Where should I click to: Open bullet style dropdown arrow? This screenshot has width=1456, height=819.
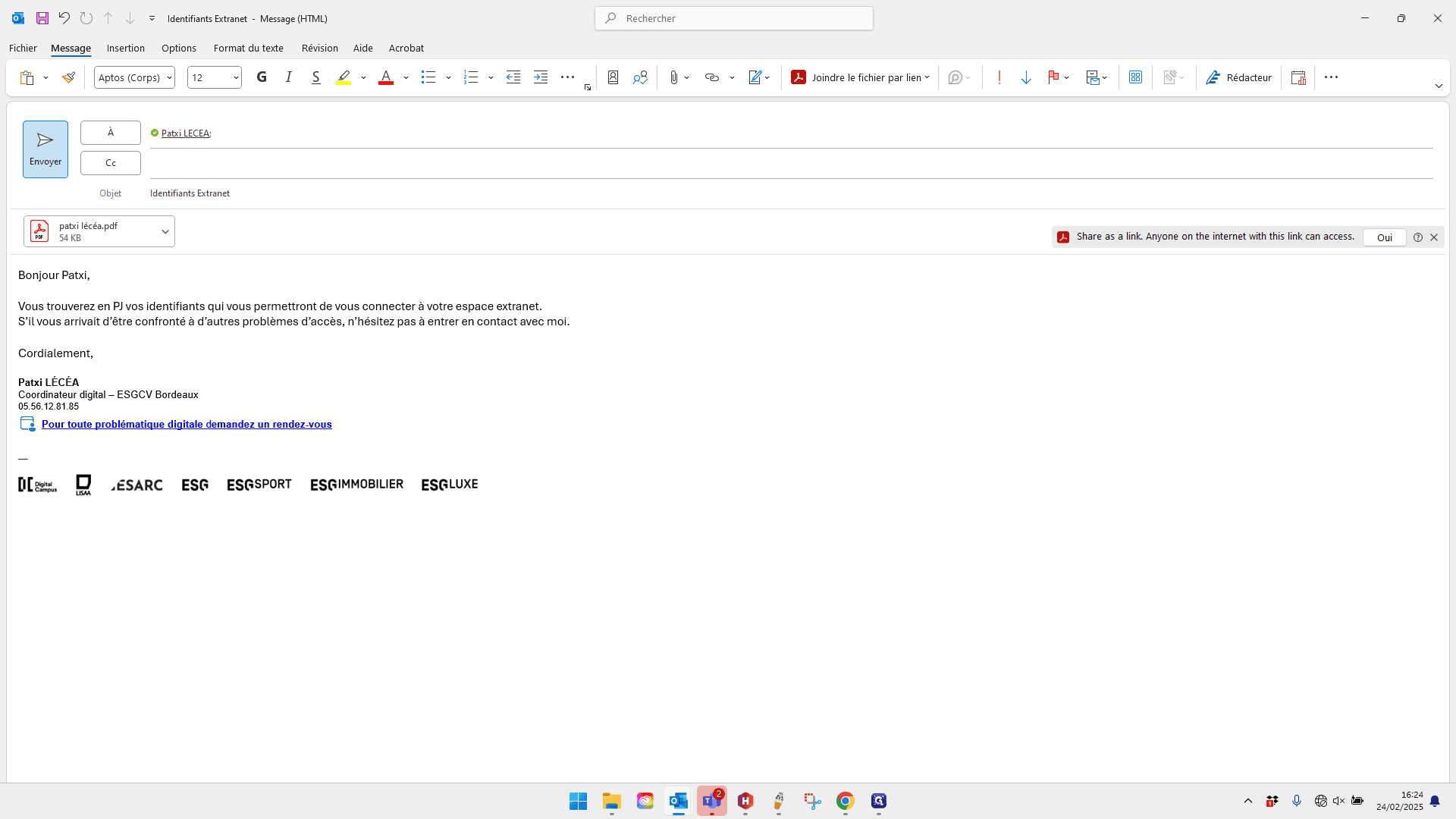pyautogui.click(x=449, y=77)
